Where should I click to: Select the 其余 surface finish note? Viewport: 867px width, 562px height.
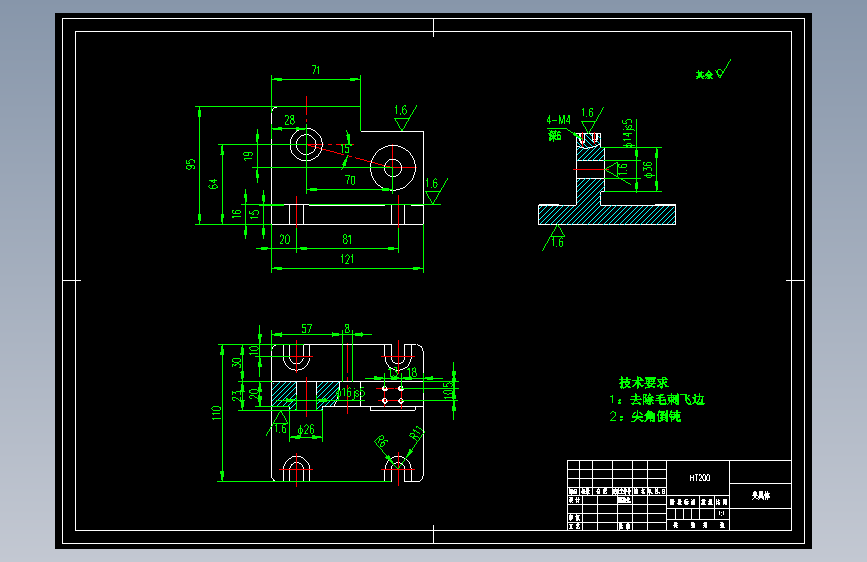click(x=704, y=75)
